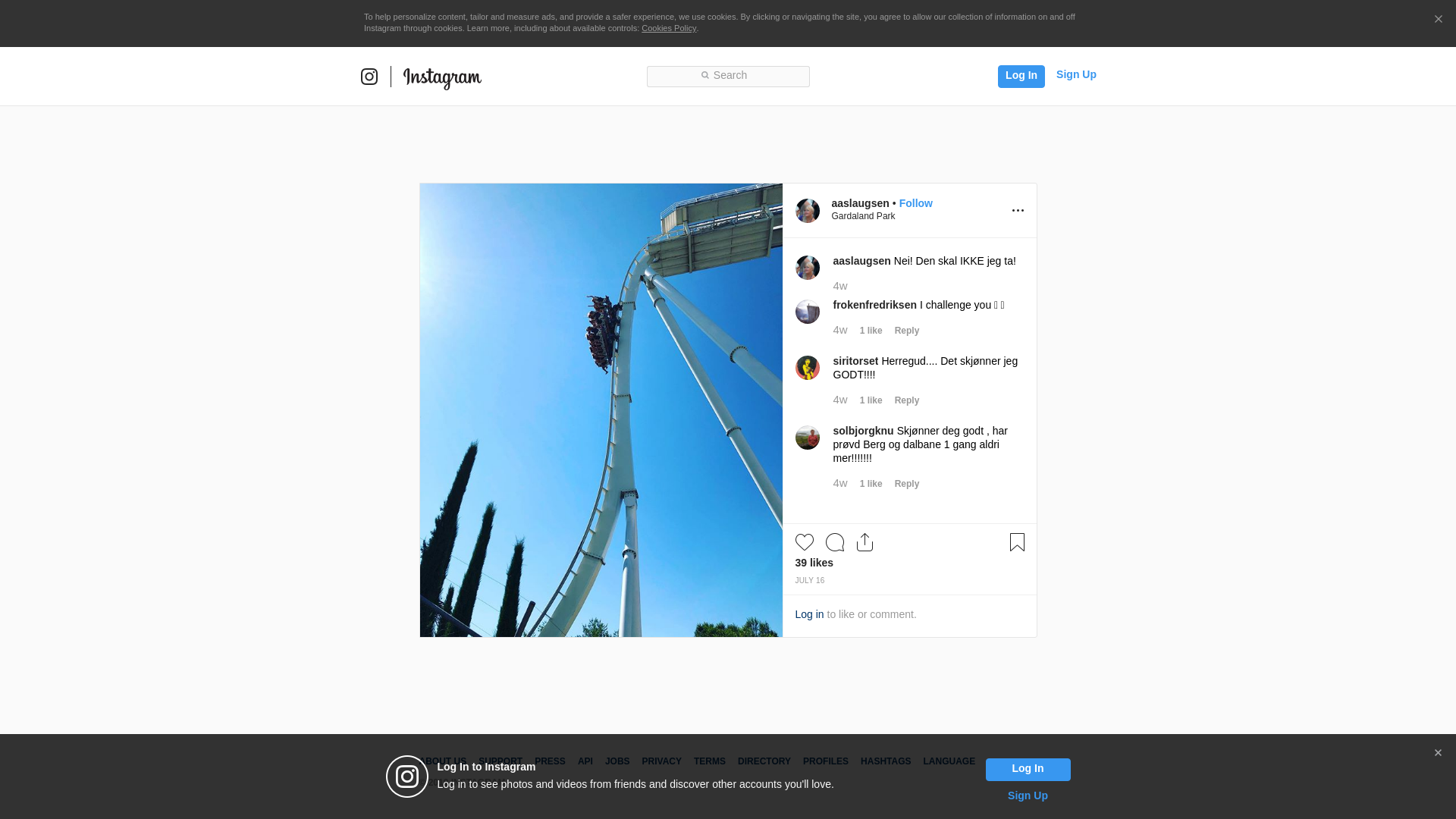
Task: Open the Instagram wordmark logo
Action: 442,77
